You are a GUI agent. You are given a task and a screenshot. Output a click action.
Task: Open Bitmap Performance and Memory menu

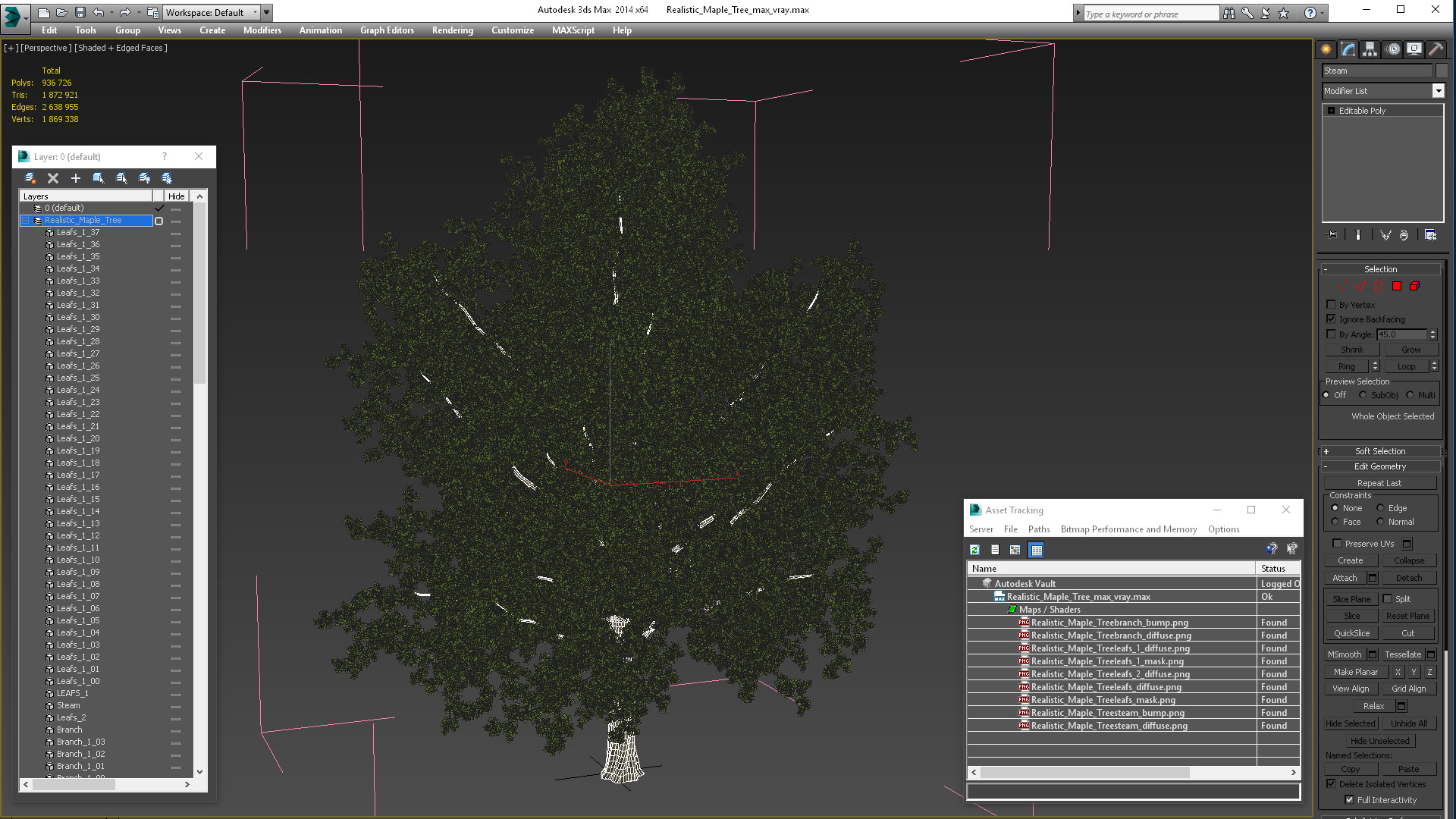1128,529
